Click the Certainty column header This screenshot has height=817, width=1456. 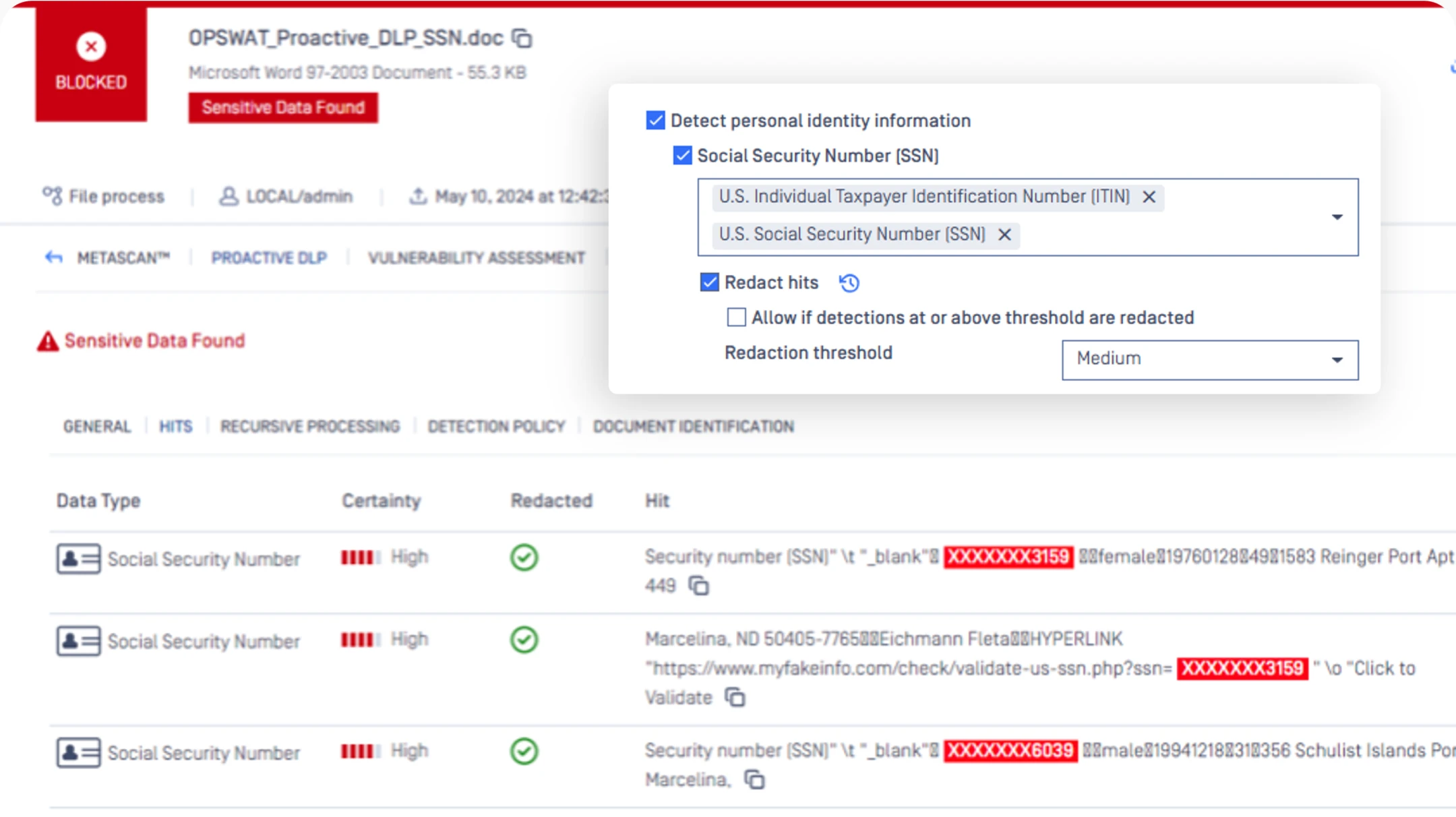381,501
